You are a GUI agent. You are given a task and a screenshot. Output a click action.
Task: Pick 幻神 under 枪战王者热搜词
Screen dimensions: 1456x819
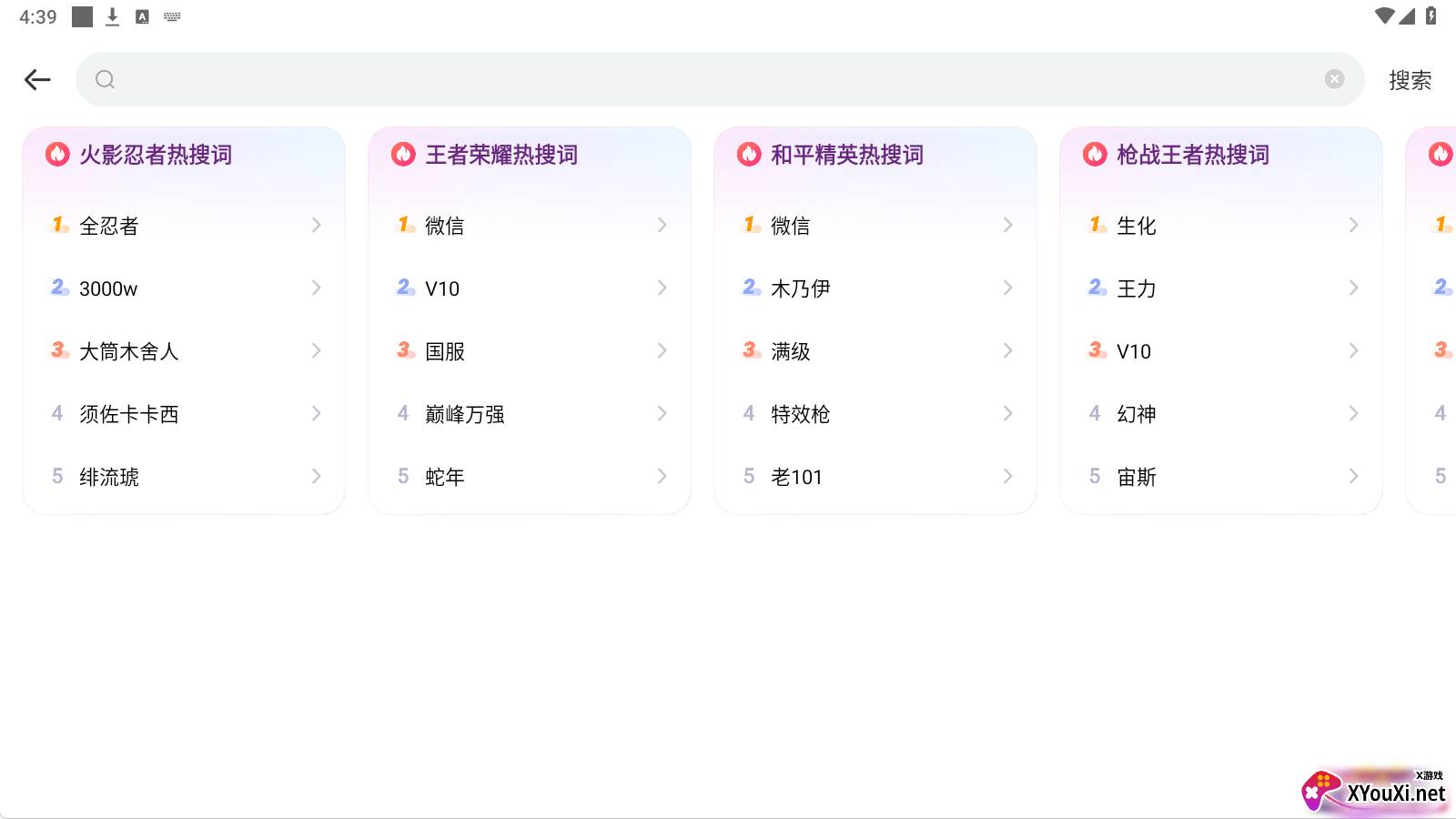1136,414
